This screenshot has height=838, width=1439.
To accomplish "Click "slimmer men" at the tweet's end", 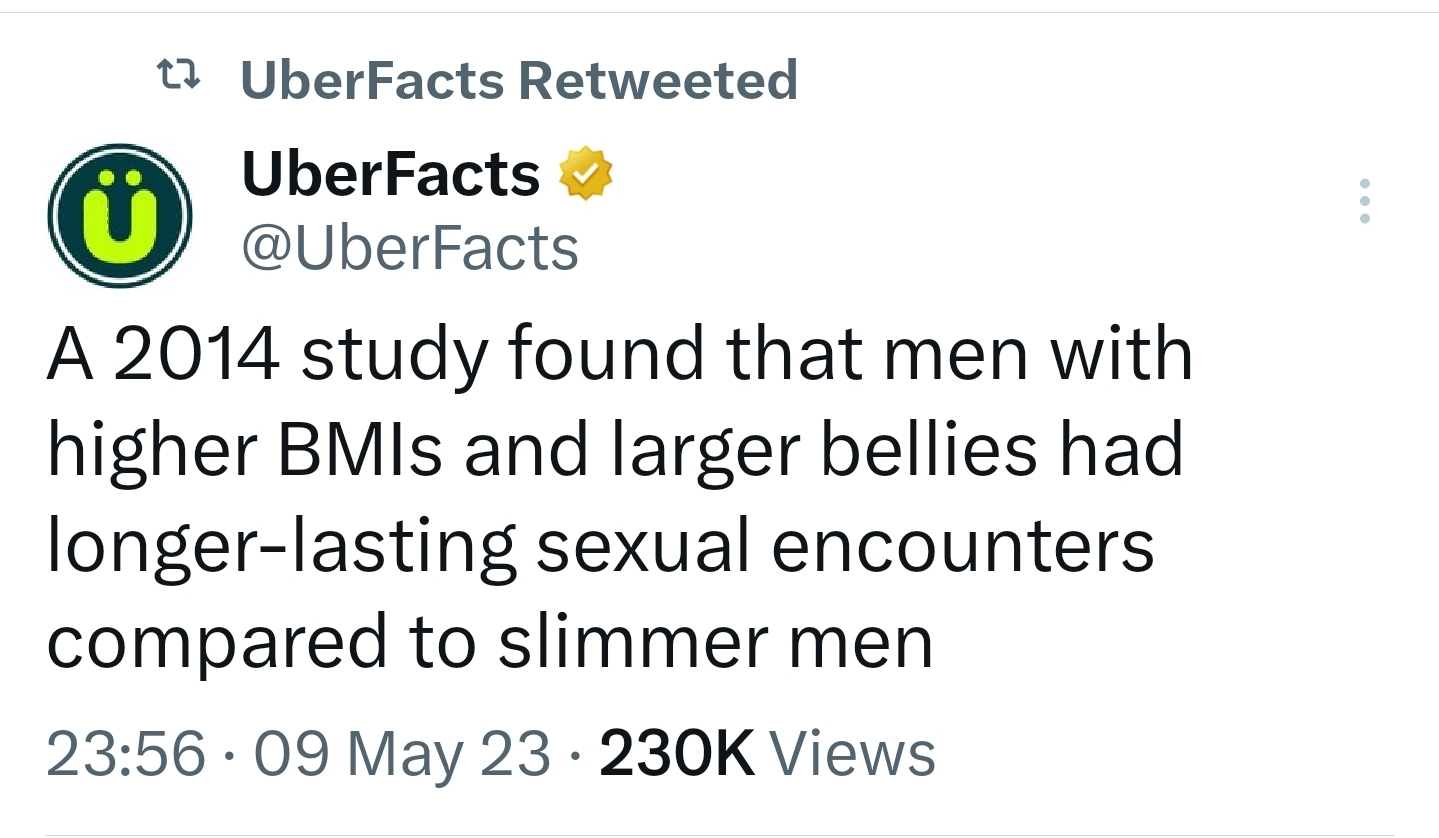I will pos(715,643).
